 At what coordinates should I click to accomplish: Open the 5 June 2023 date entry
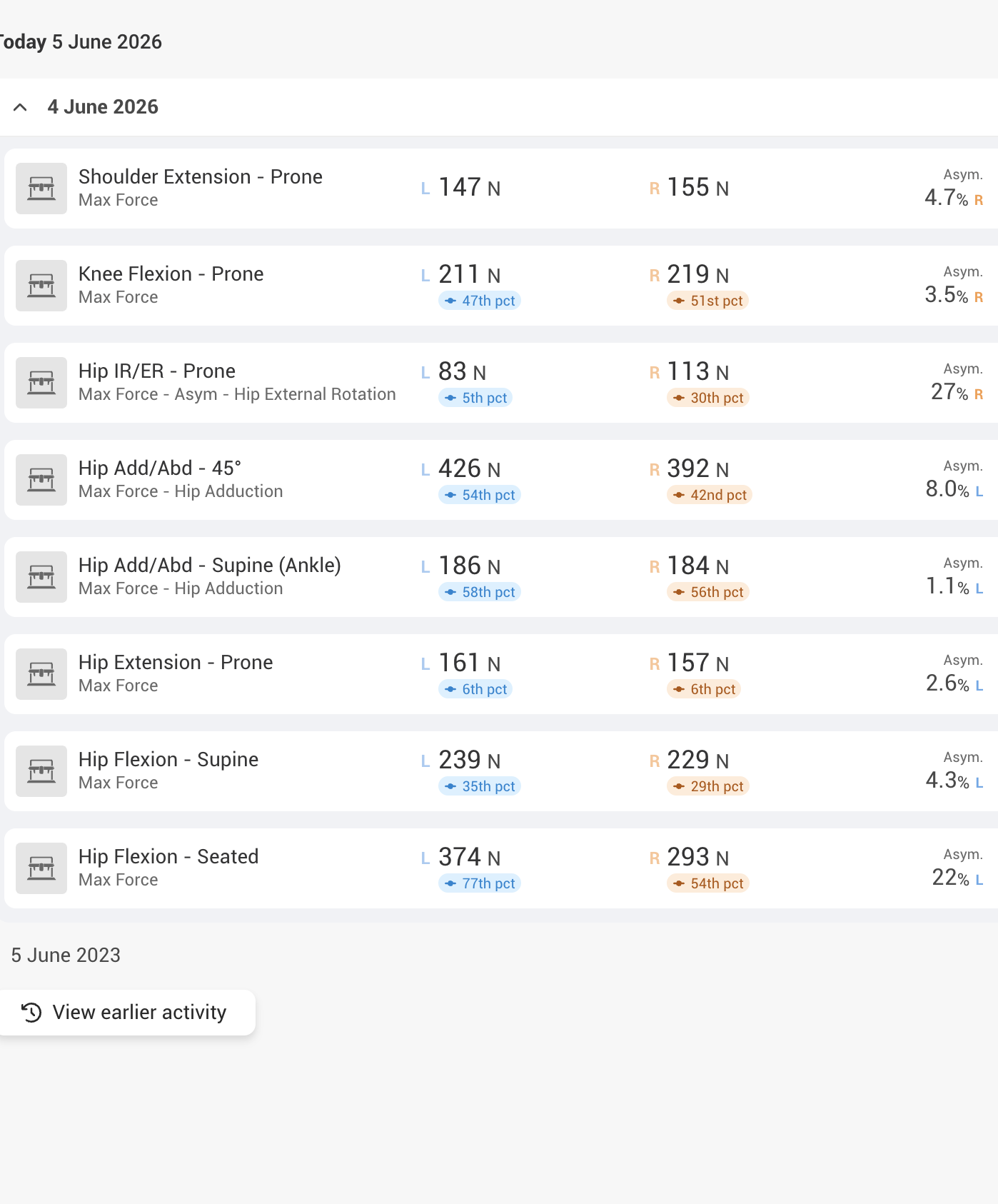click(66, 955)
